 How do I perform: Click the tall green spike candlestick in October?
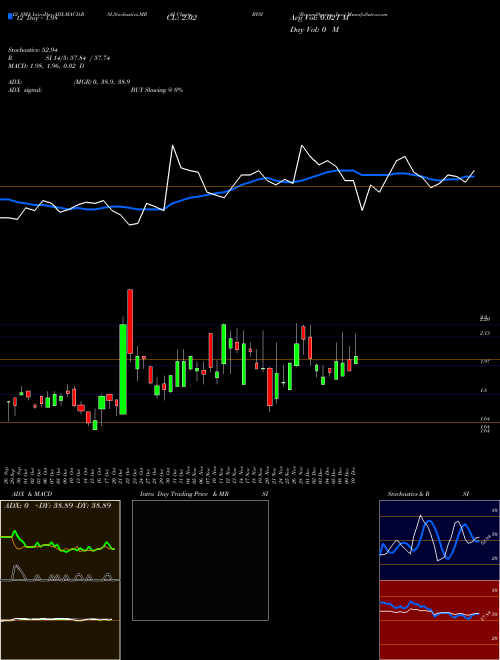point(123,369)
